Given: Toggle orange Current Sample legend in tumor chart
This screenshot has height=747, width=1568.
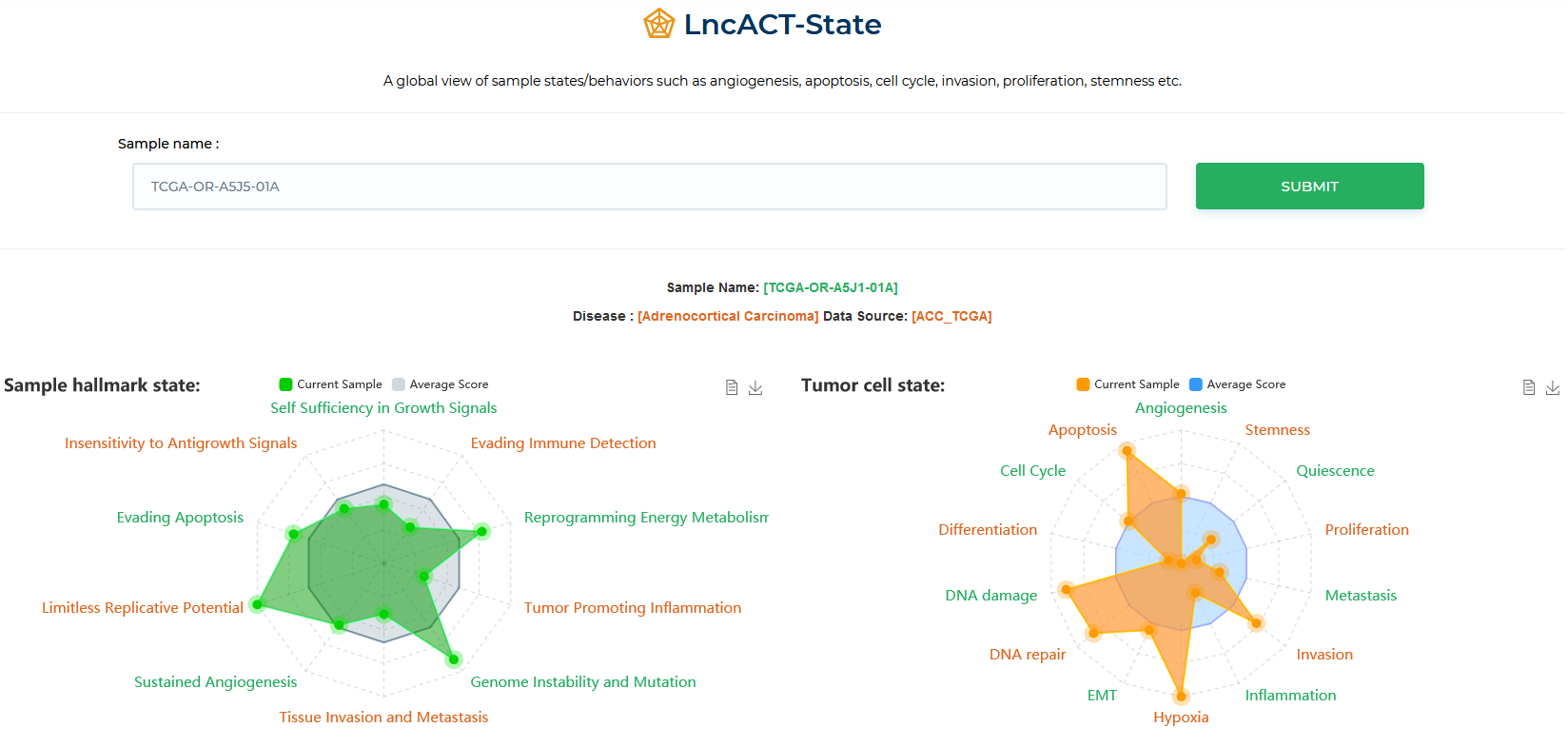Looking at the screenshot, I should point(1083,384).
